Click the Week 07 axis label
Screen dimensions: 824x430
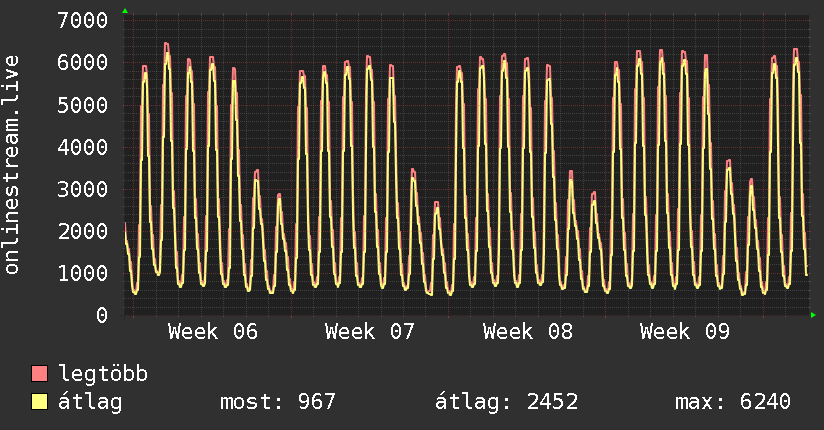[x=370, y=332]
